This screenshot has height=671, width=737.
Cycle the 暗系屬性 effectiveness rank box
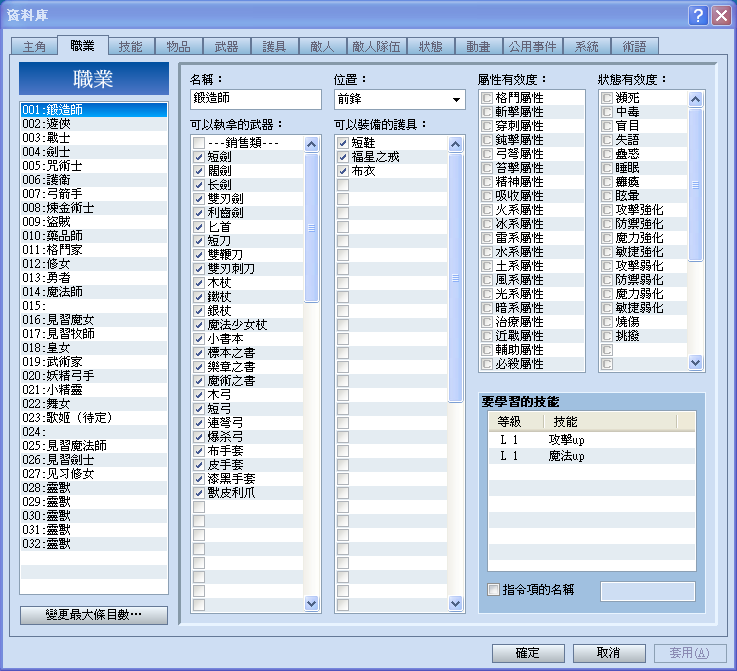(487, 308)
